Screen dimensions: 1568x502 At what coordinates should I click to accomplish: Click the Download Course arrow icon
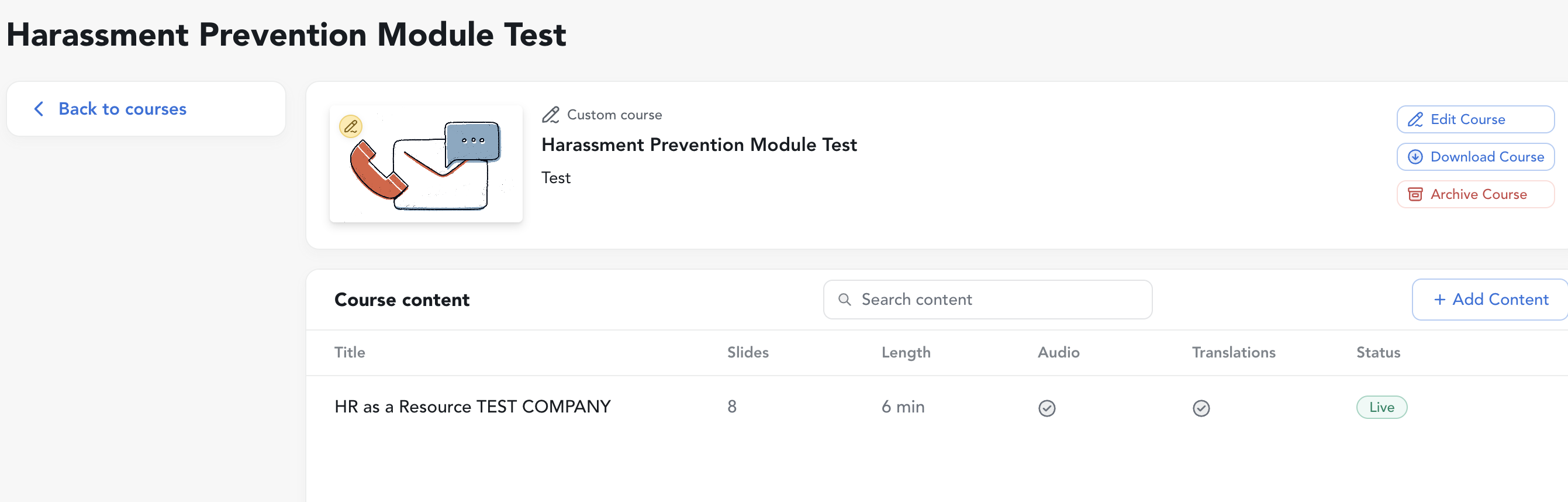click(x=1415, y=157)
